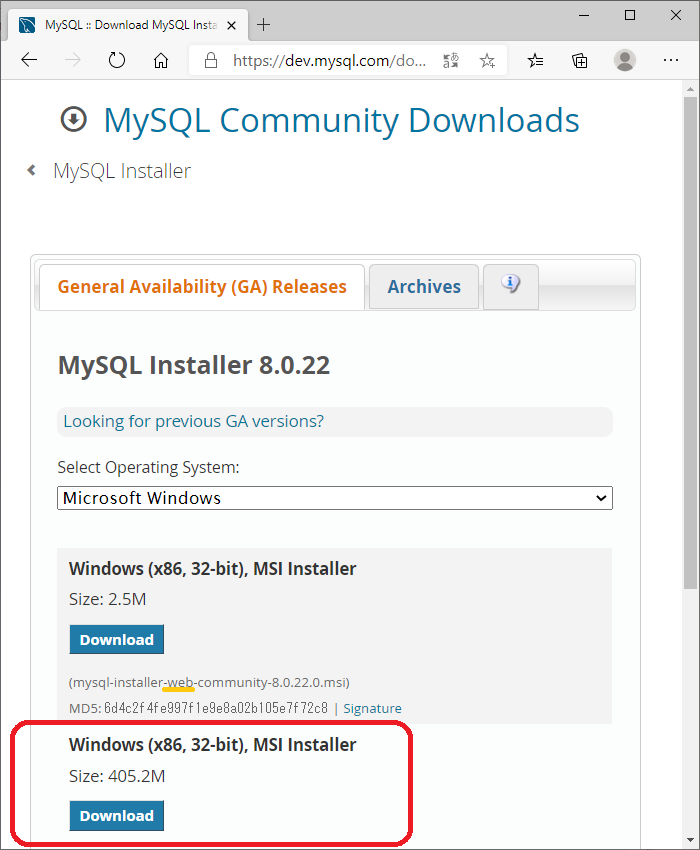Click the browser back arrow
Image resolution: width=700 pixels, height=850 pixels.
[29, 61]
